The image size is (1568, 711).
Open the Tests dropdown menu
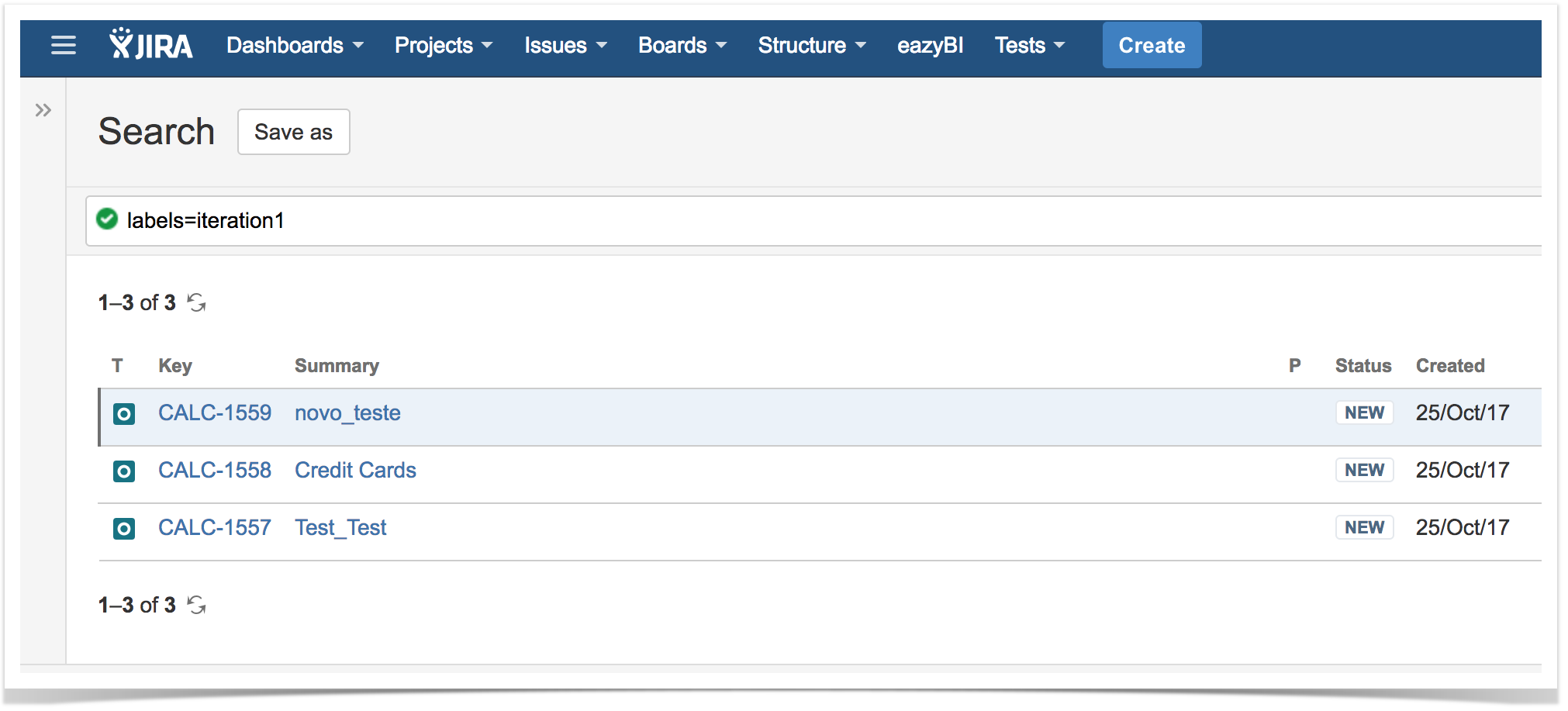click(1030, 46)
